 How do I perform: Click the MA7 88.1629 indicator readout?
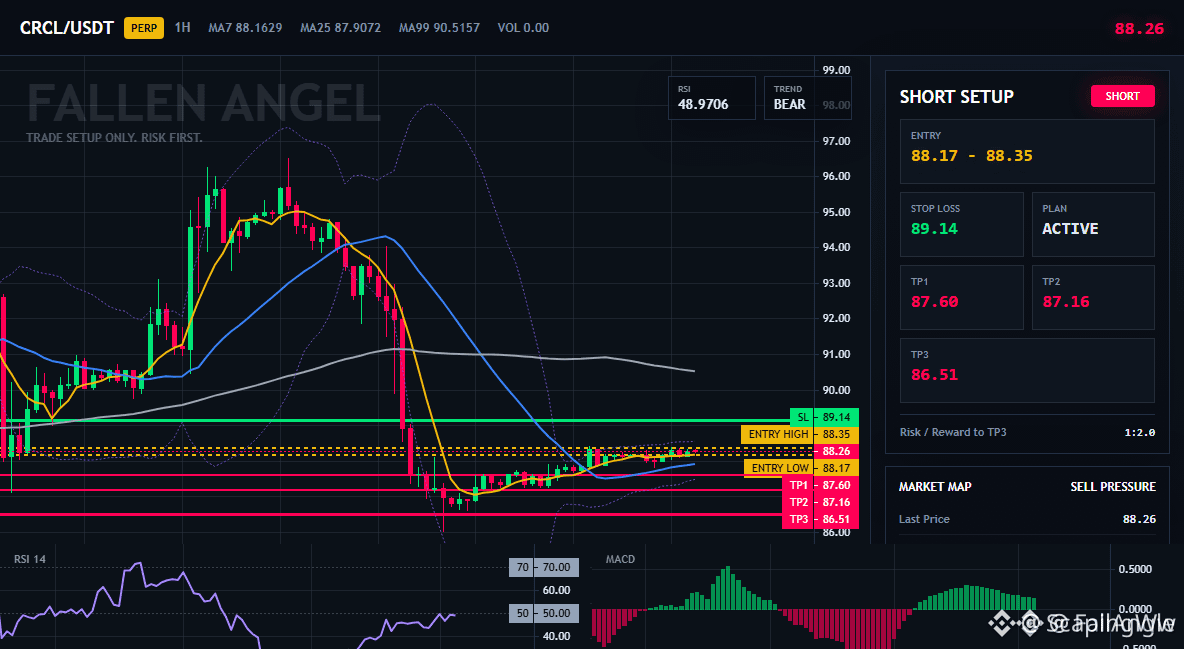tap(245, 27)
